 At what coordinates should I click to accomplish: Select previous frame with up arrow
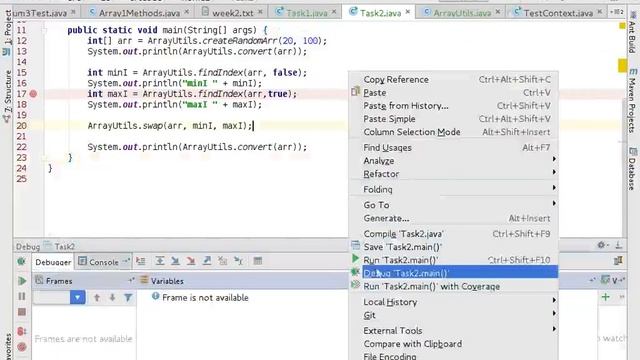(97, 298)
